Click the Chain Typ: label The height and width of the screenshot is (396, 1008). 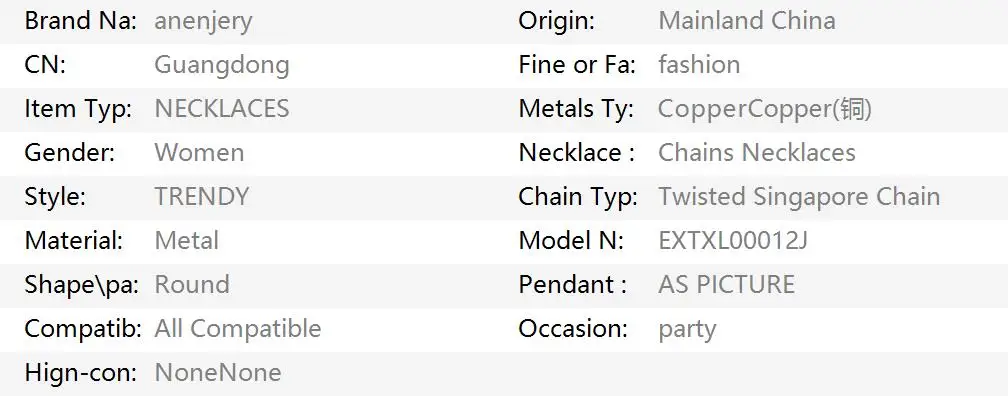click(578, 197)
